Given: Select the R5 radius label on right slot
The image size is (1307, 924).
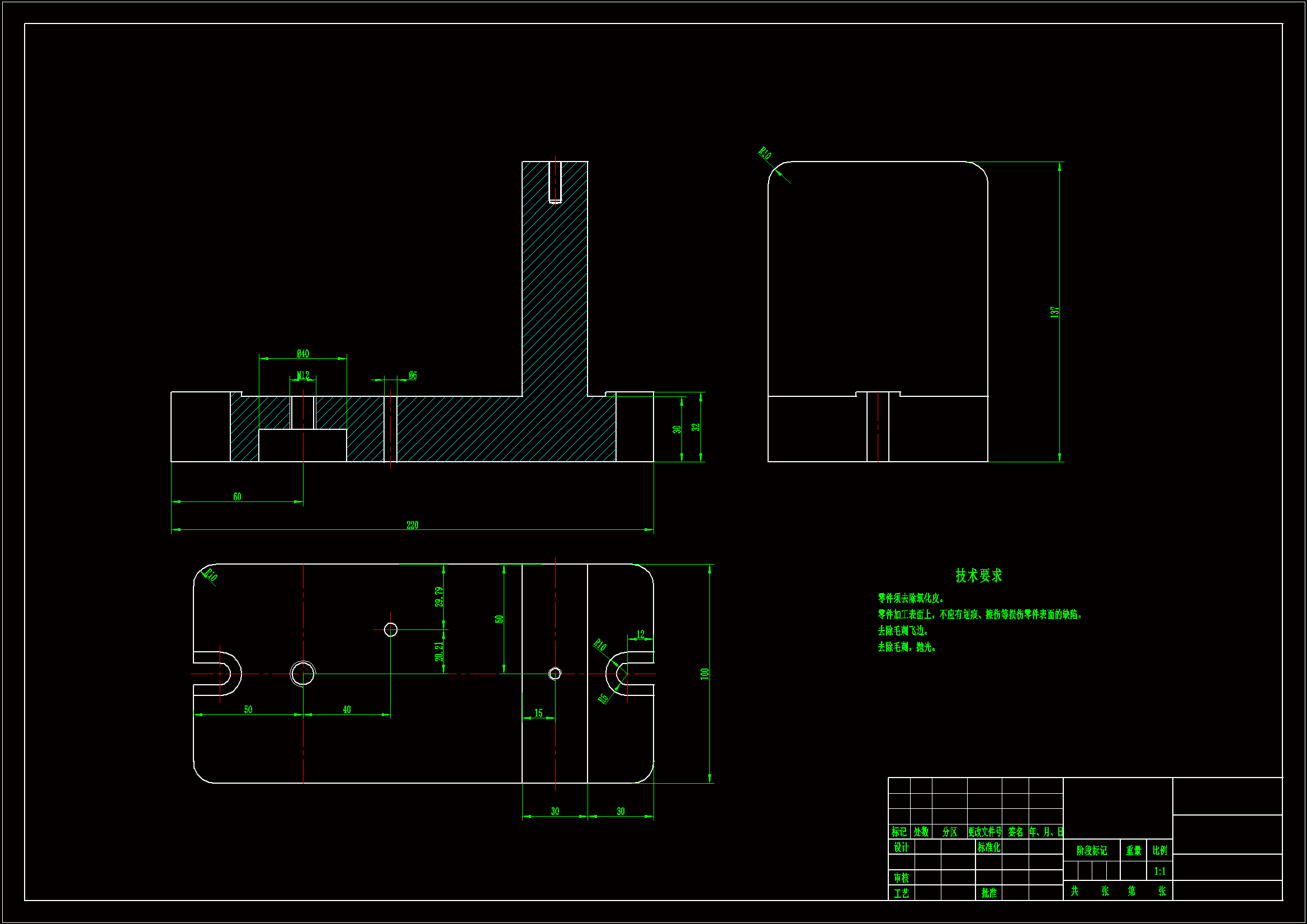Looking at the screenshot, I should pyautogui.click(x=603, y=699).
